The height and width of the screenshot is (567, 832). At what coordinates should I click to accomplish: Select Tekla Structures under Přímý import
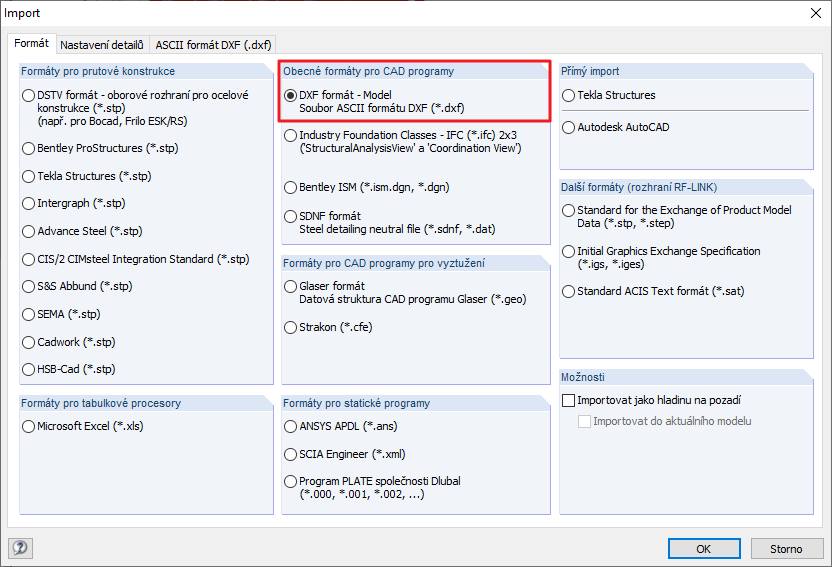(568, 95)
